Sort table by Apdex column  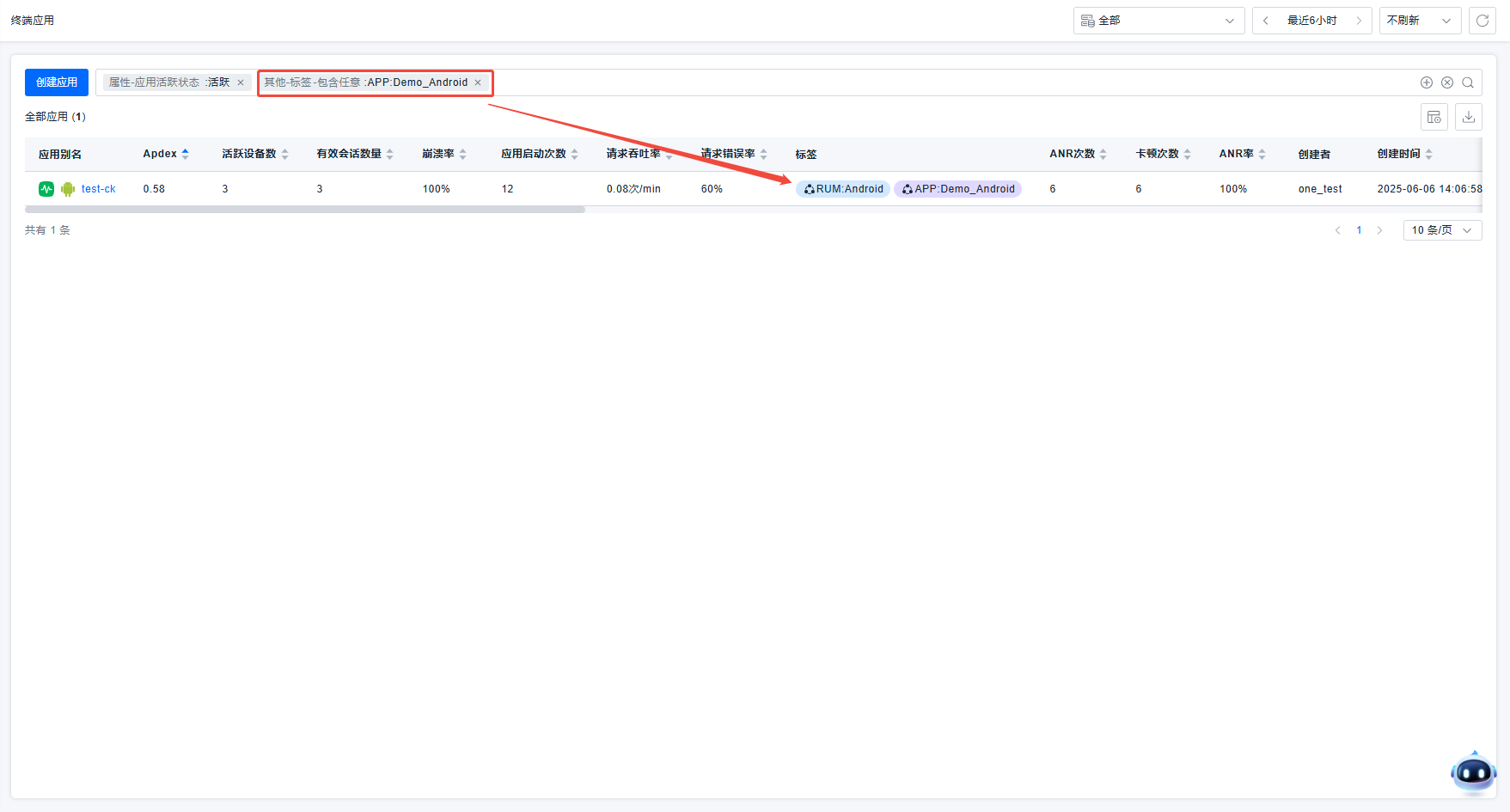click(x=185, y=154)
